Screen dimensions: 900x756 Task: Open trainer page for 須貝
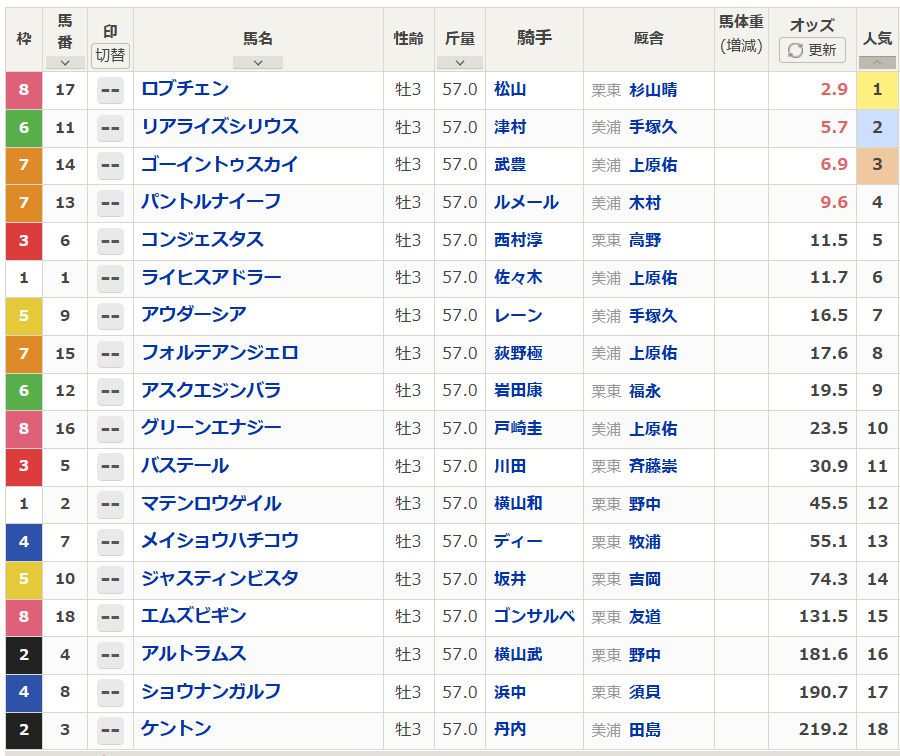click(x=645, y=692)
